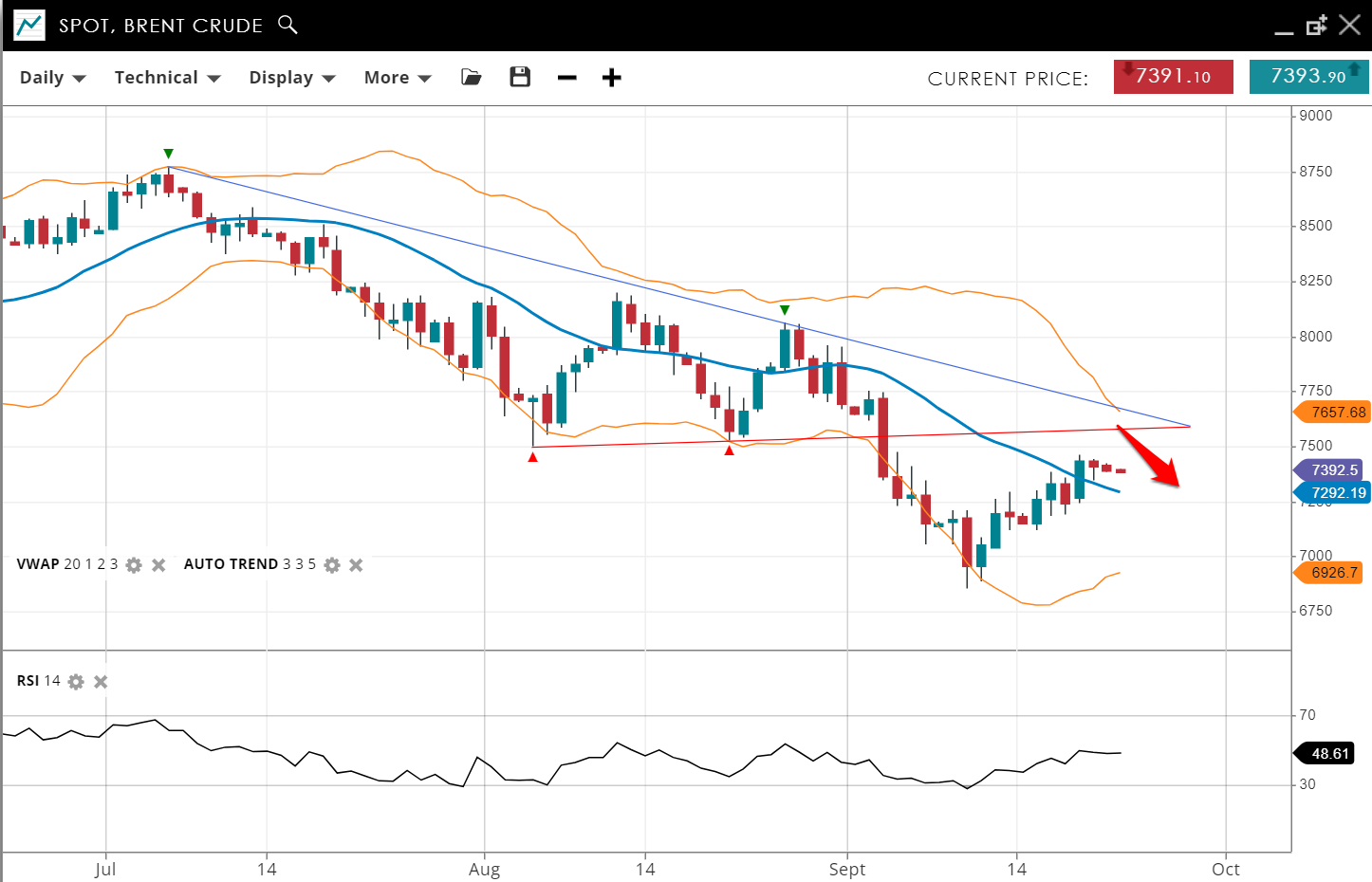
Task: Open the More menu
Action: (x=397, y=78)
